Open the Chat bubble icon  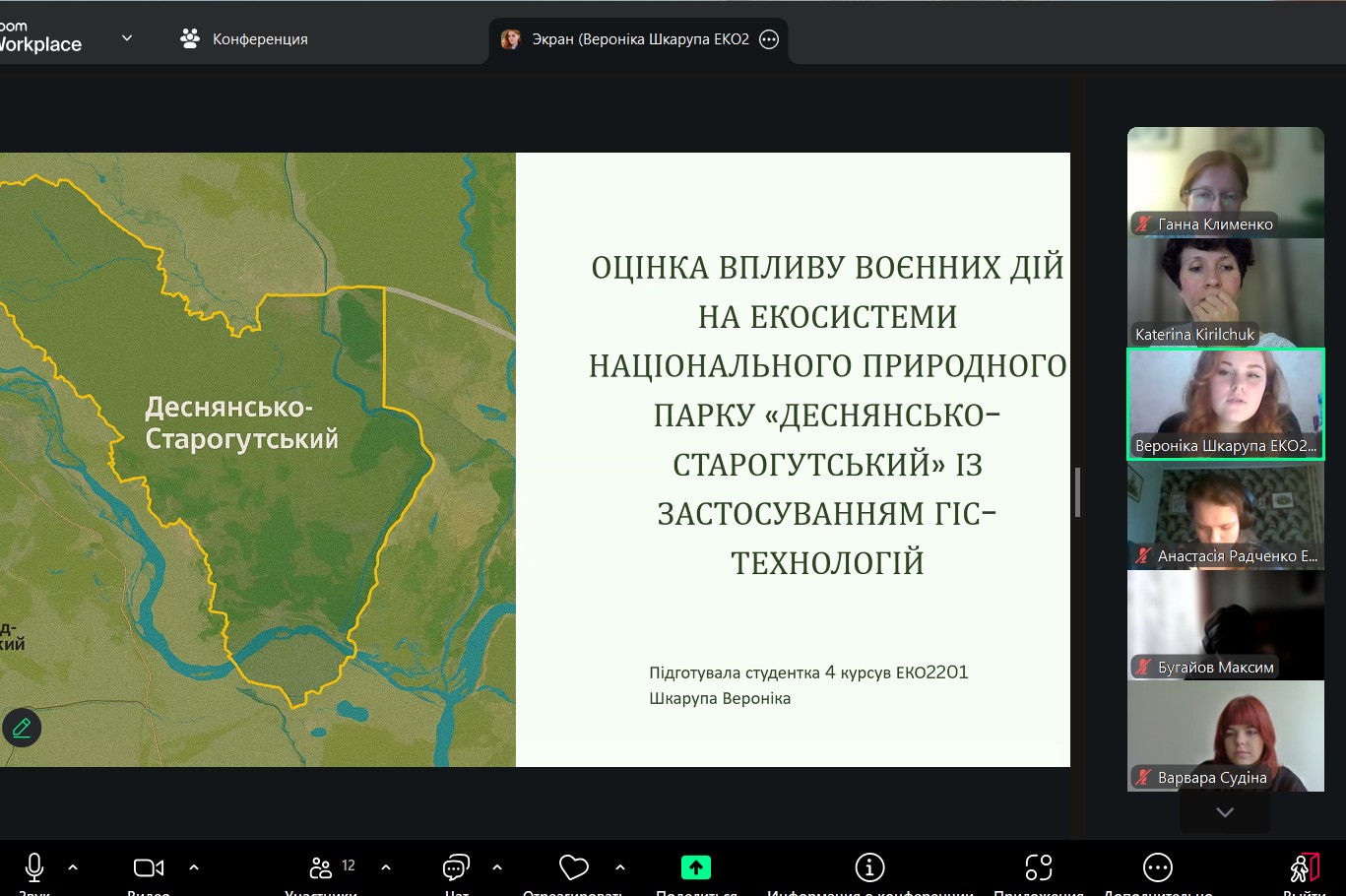[456, 867]
